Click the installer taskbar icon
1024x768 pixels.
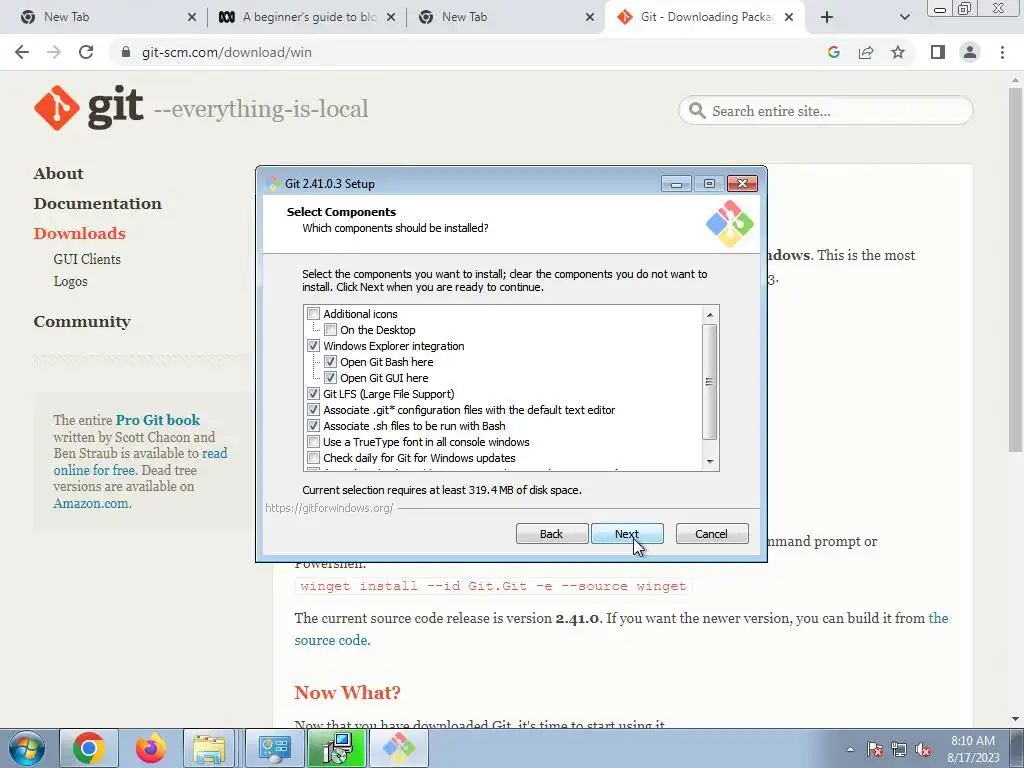pyautogui.click(x=337, y=748)
